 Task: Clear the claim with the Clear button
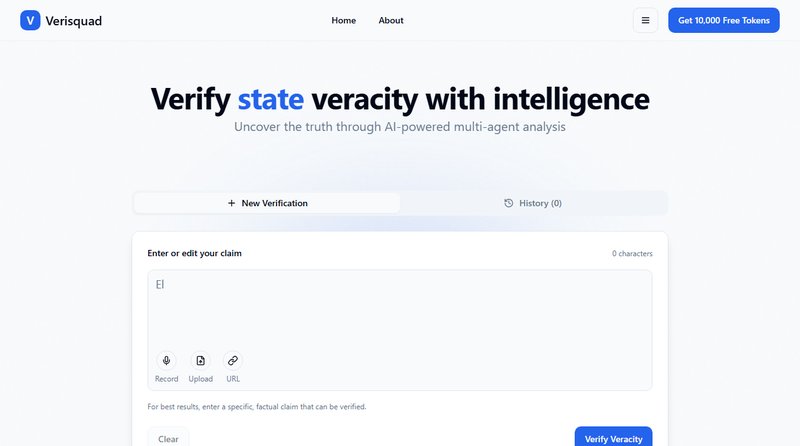point(168,438)
